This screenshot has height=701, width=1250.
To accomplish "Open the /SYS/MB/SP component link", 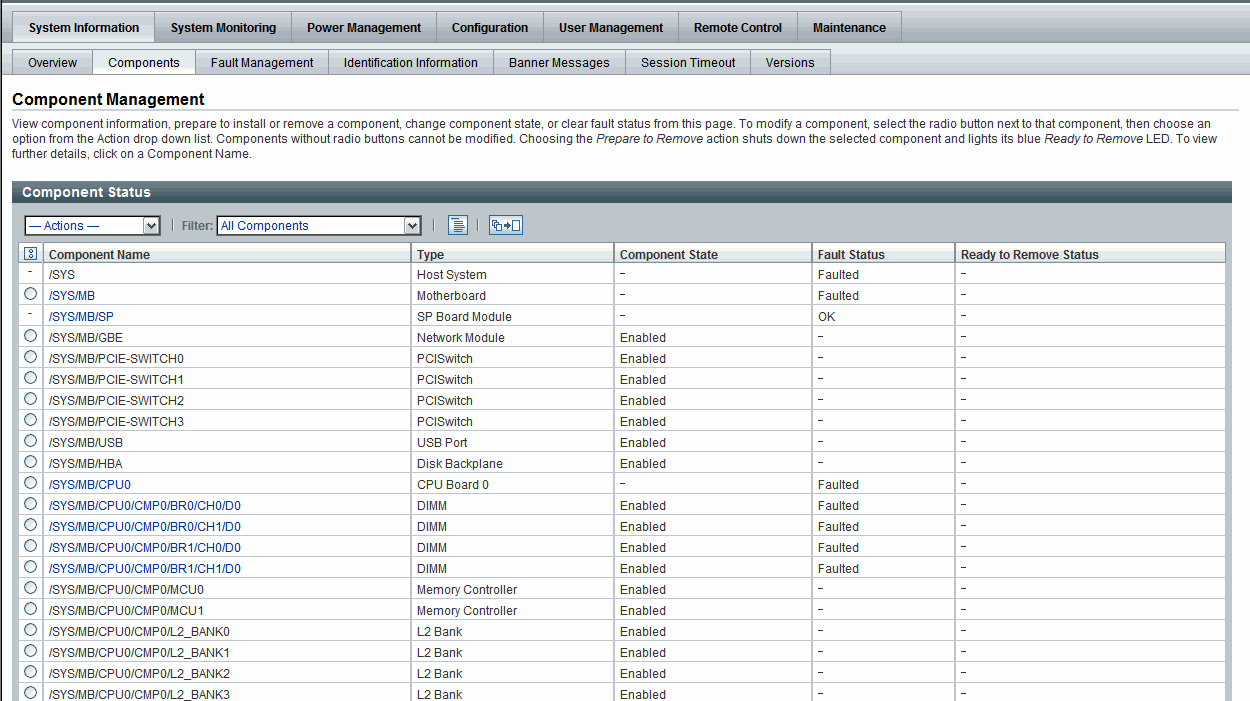I will [81, 317].
